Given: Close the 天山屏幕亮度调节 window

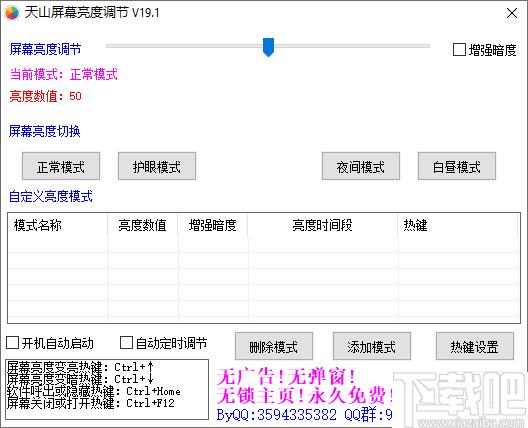Looking at the screenshot, I should click(512, 13).
